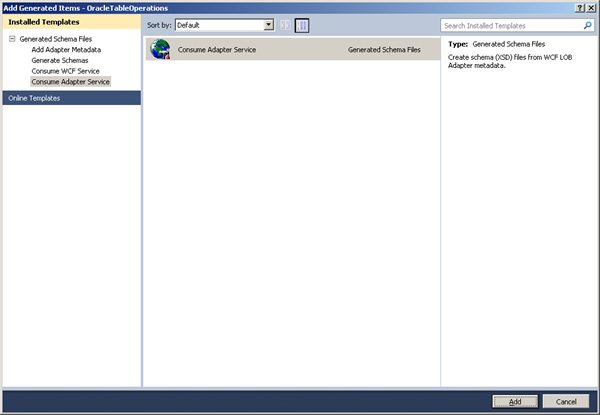Collapse the Generated Schema Files node

12,39
